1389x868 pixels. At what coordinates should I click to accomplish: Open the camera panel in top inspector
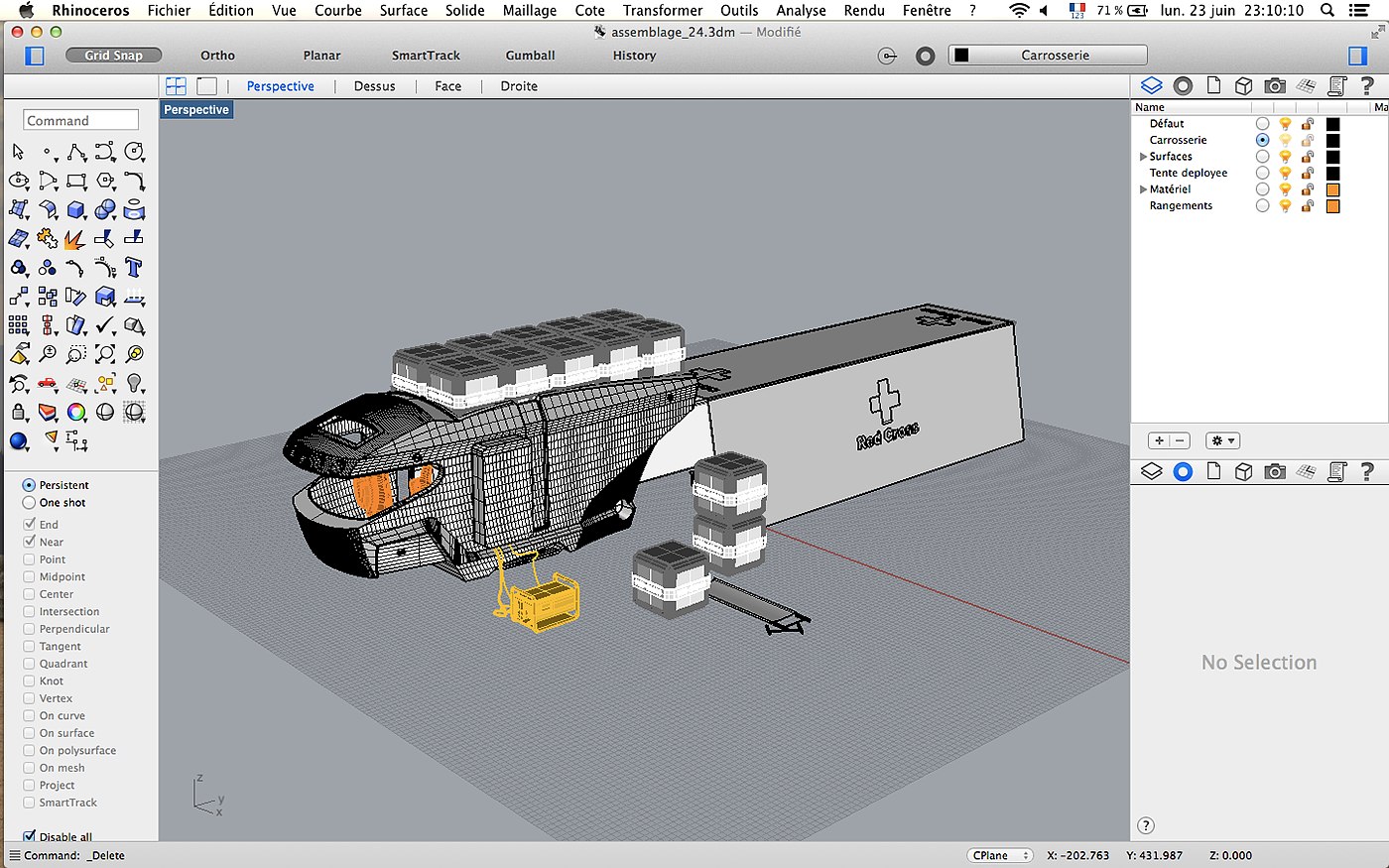click(1275, 86)
